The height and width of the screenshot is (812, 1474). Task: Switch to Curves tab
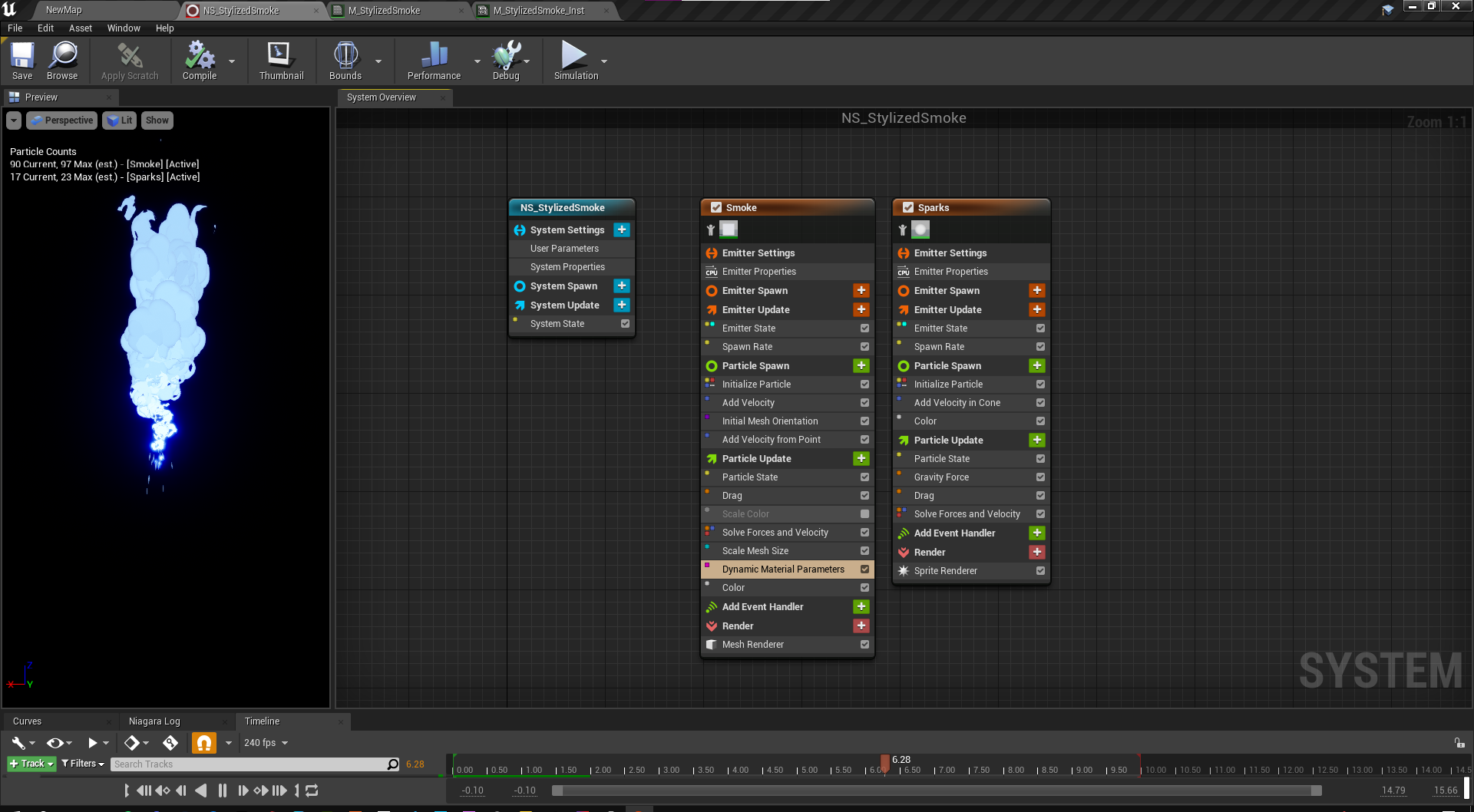tap(28, 721)
